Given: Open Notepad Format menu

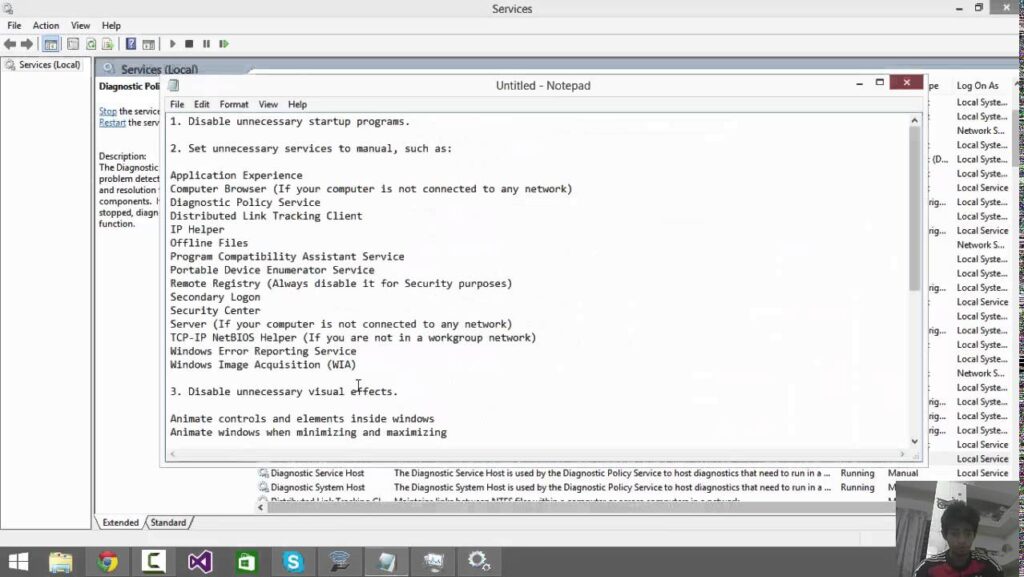Looking at the screenshot, I should 234,104.
